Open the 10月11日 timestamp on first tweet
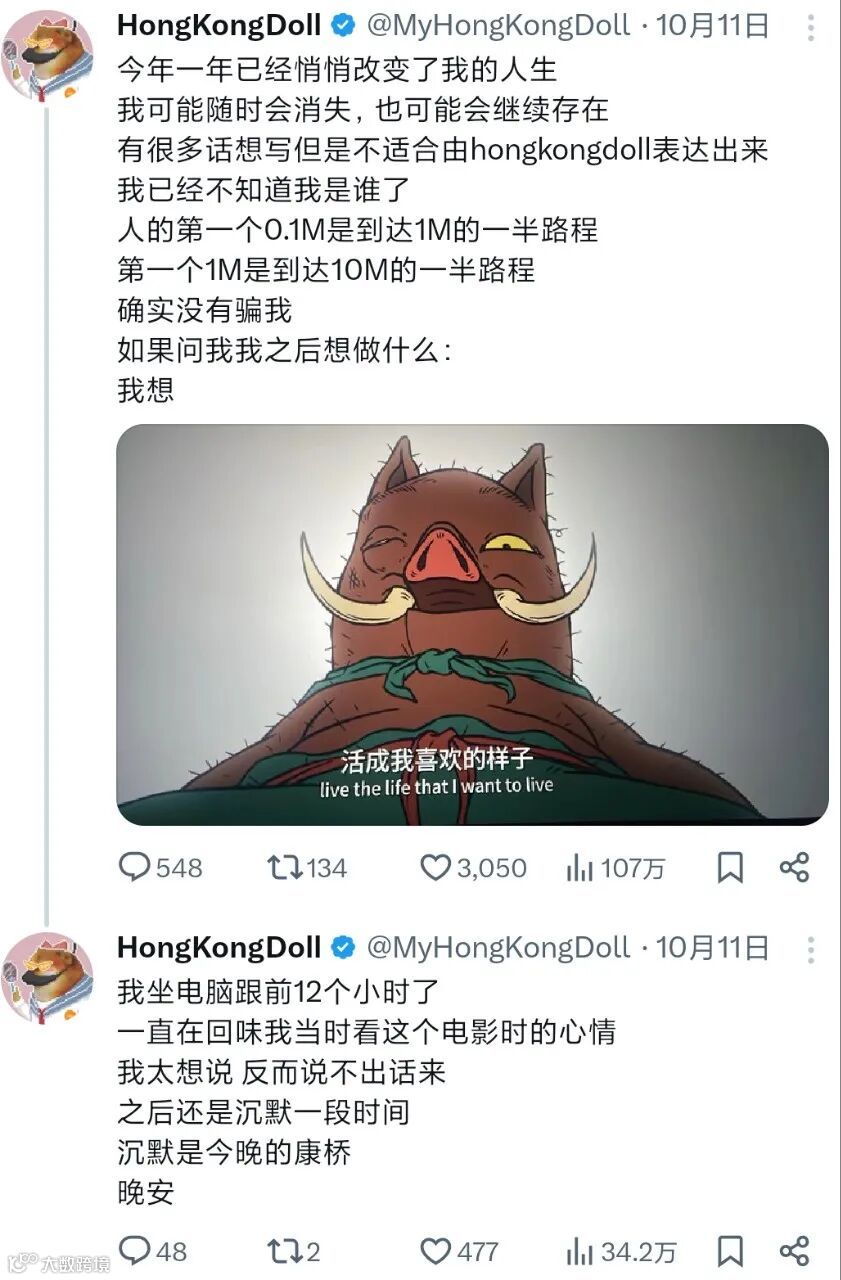The width and height of the screenshot is (841, 1280). (x=713, y=25)
